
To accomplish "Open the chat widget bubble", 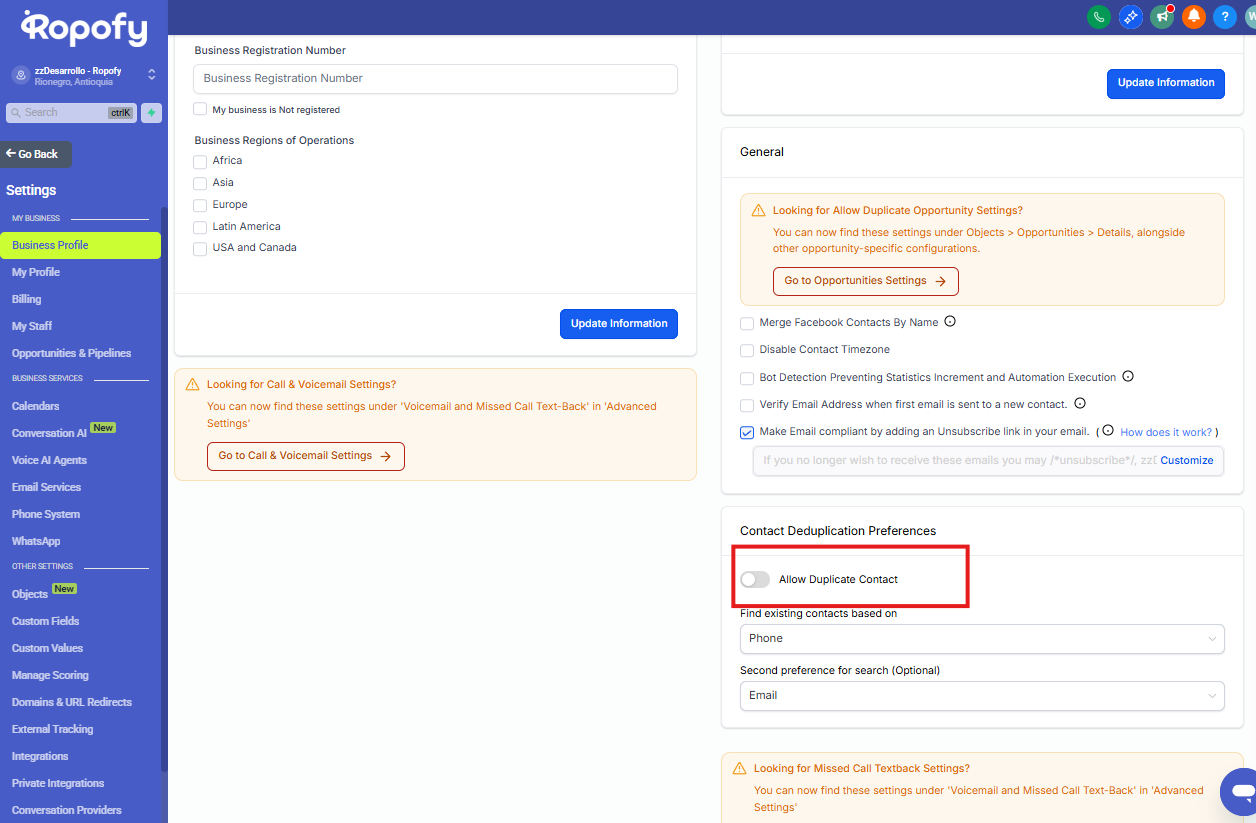I will (x=1240, y=791).
